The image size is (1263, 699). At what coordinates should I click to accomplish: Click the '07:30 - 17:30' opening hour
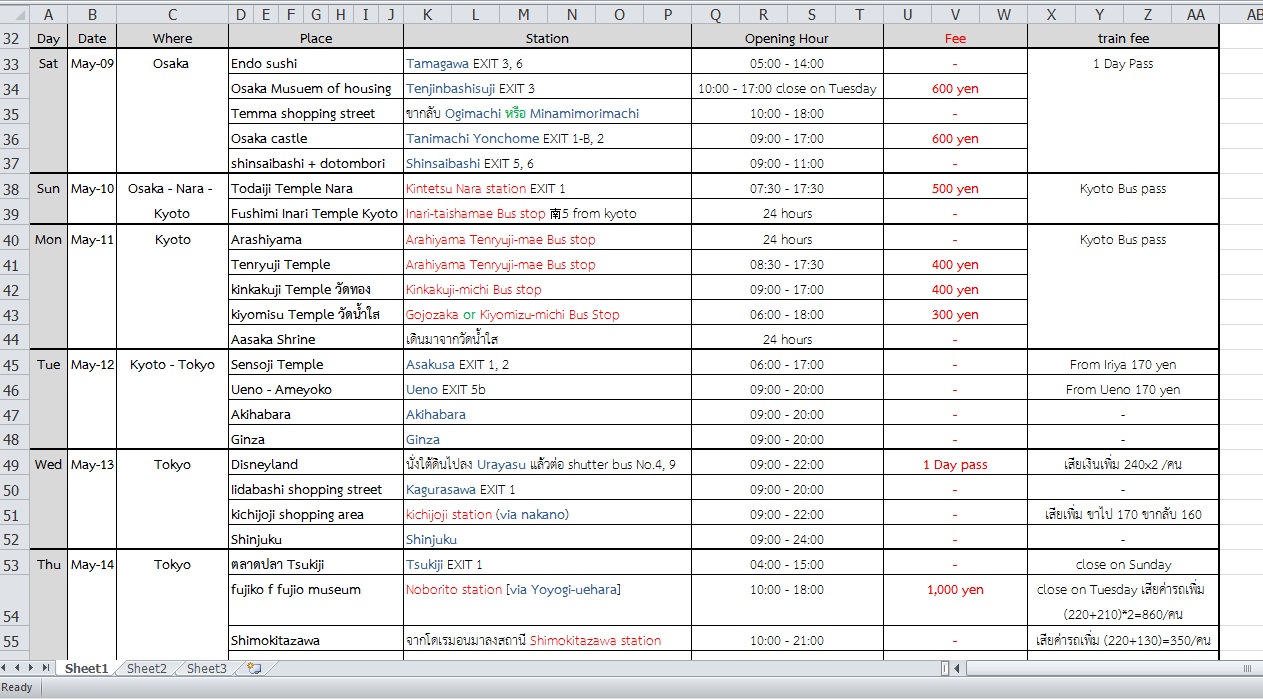point(787,188)
